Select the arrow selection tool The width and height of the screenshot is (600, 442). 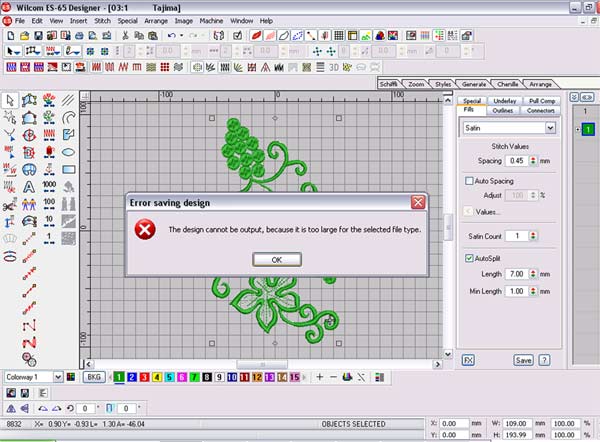click(x=9, y=100)
